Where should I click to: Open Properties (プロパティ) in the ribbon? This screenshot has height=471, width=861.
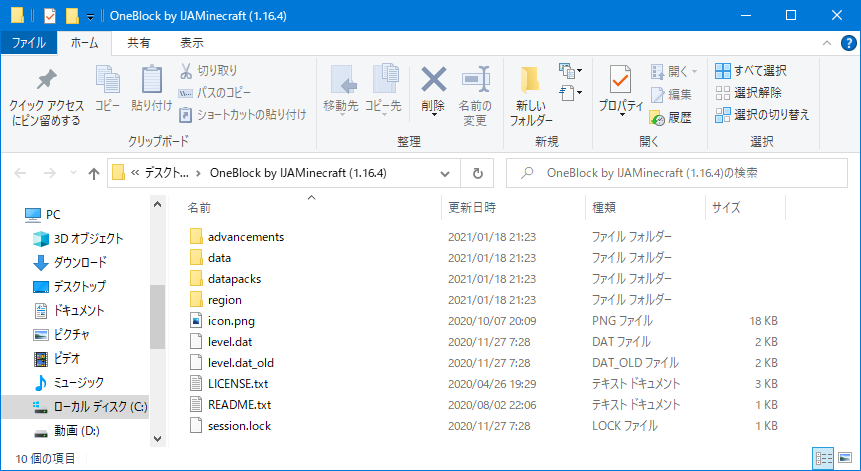click(620, 90)
